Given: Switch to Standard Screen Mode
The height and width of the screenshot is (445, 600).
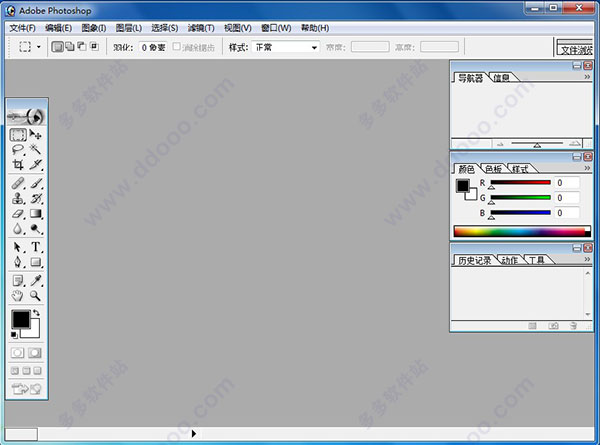Looking at the screenshot, I should 15,371.
